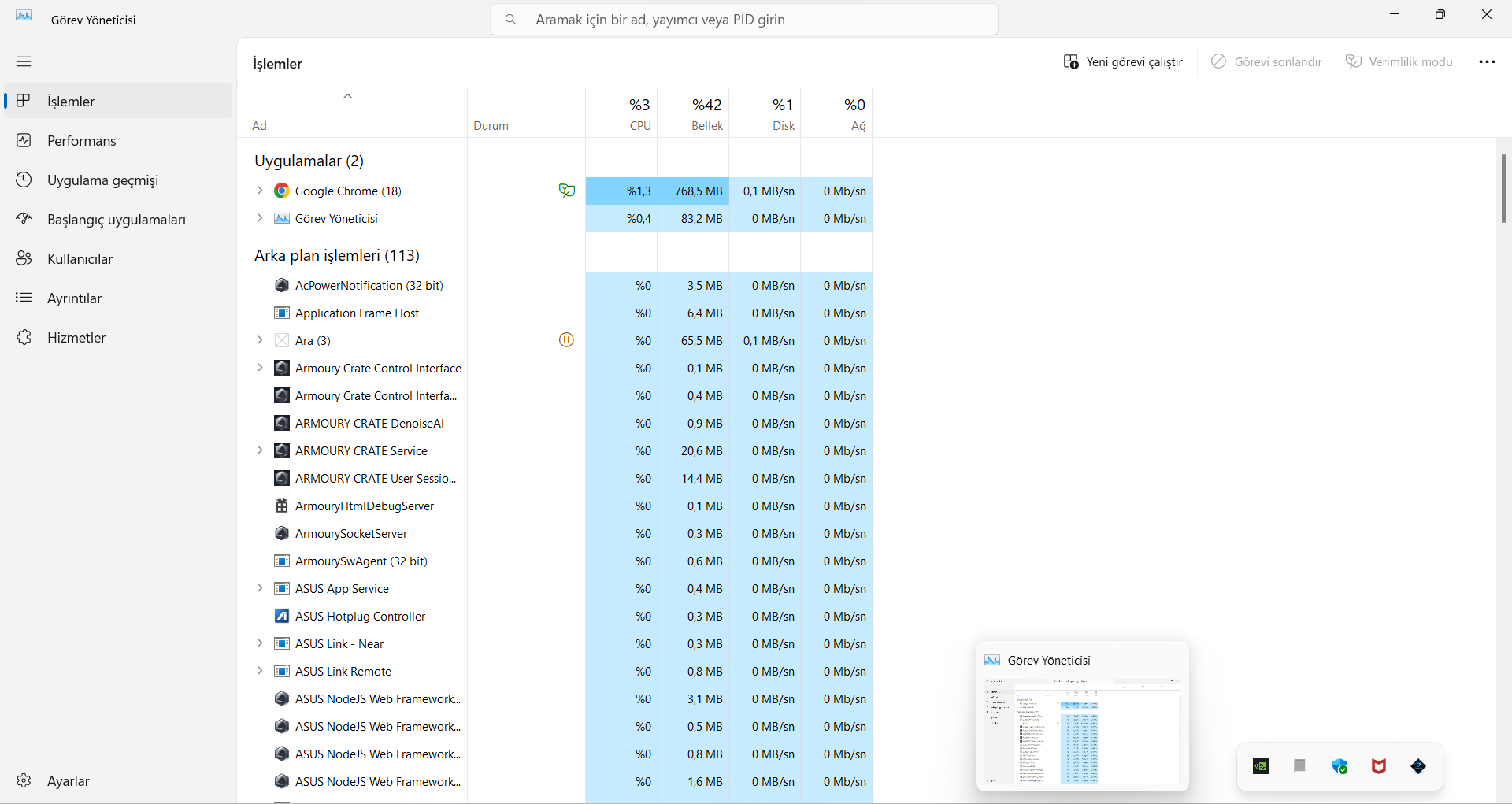Open the Windows Security shield tray icon
This screenshot has width=1512, height=804.
tap(1340, 766)
